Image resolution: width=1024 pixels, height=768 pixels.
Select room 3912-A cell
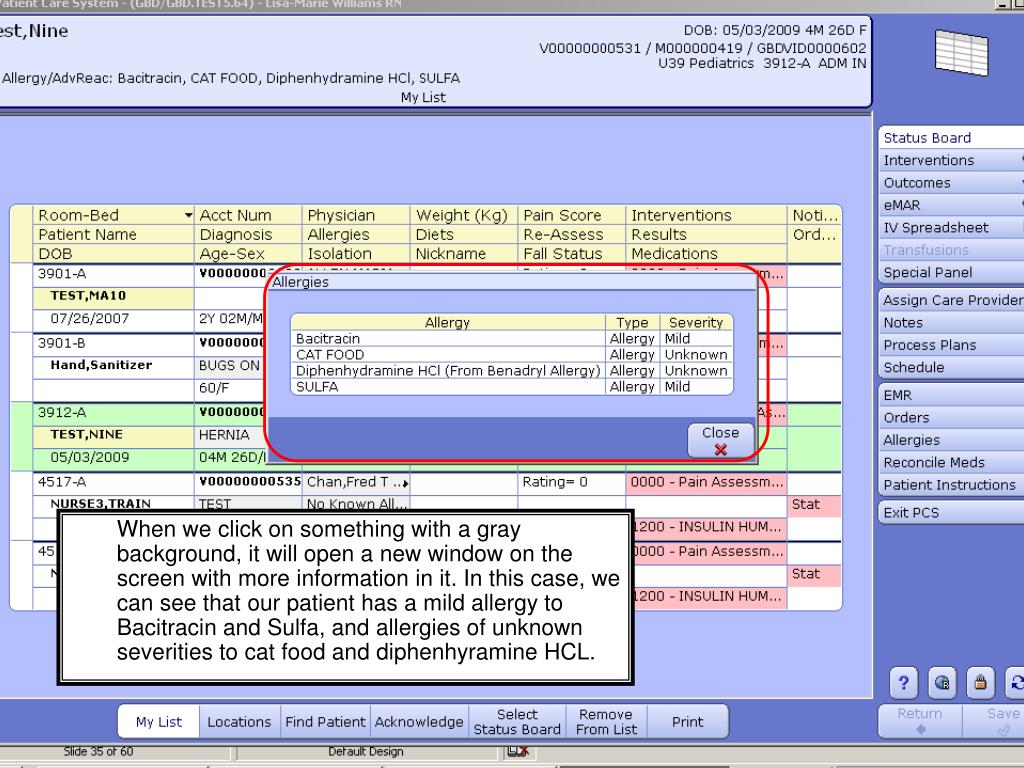click(113, 412)
